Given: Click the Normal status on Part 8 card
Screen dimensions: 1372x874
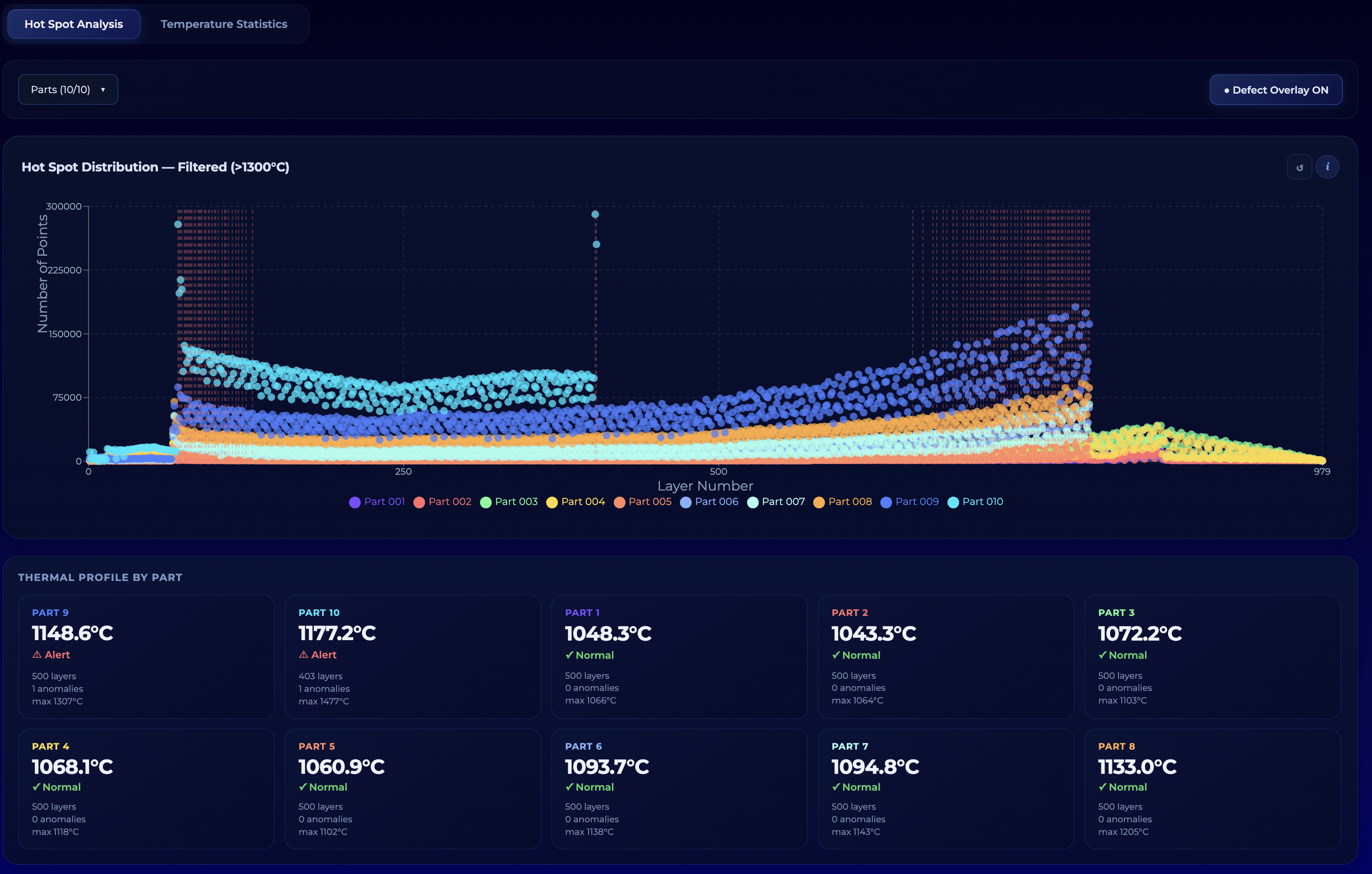Looking at the screenshot, I should 1122,787.
